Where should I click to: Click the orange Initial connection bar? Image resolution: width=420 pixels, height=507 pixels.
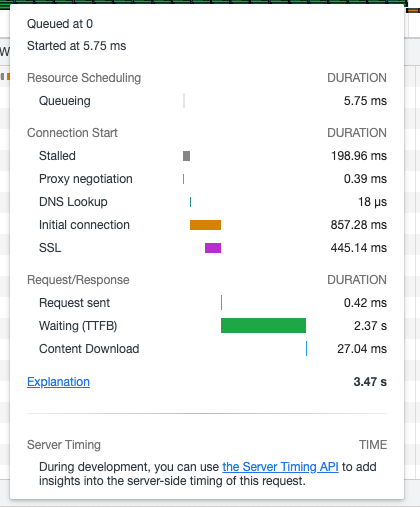pos(205,225)
